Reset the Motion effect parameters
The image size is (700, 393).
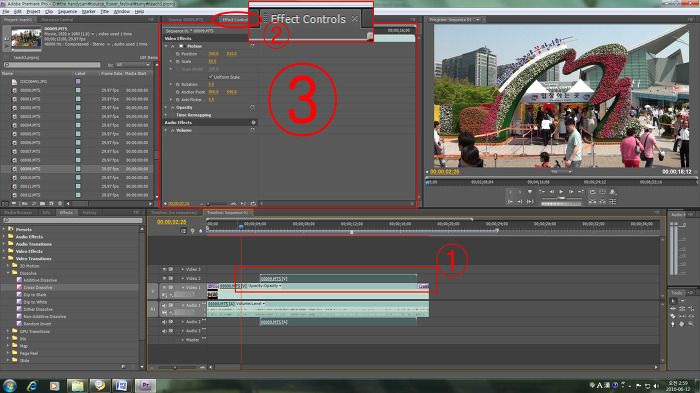[252, 46]
